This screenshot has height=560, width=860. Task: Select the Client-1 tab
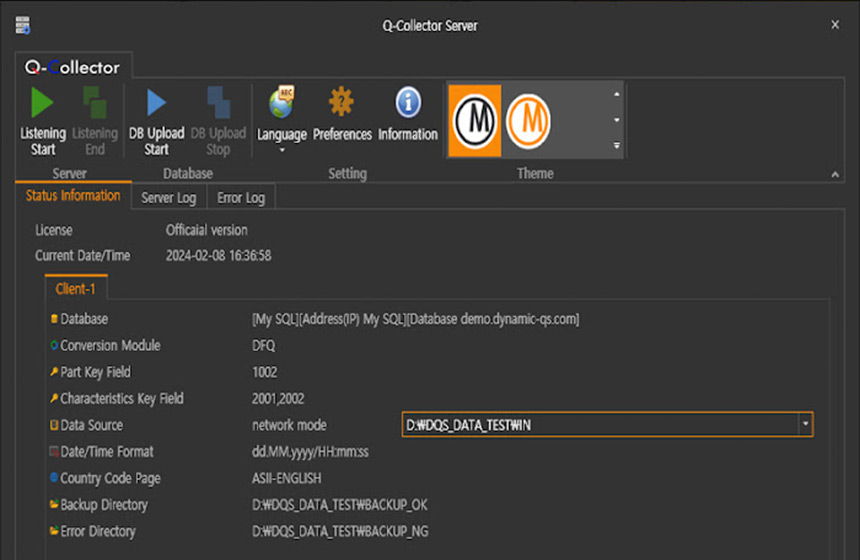76,289
